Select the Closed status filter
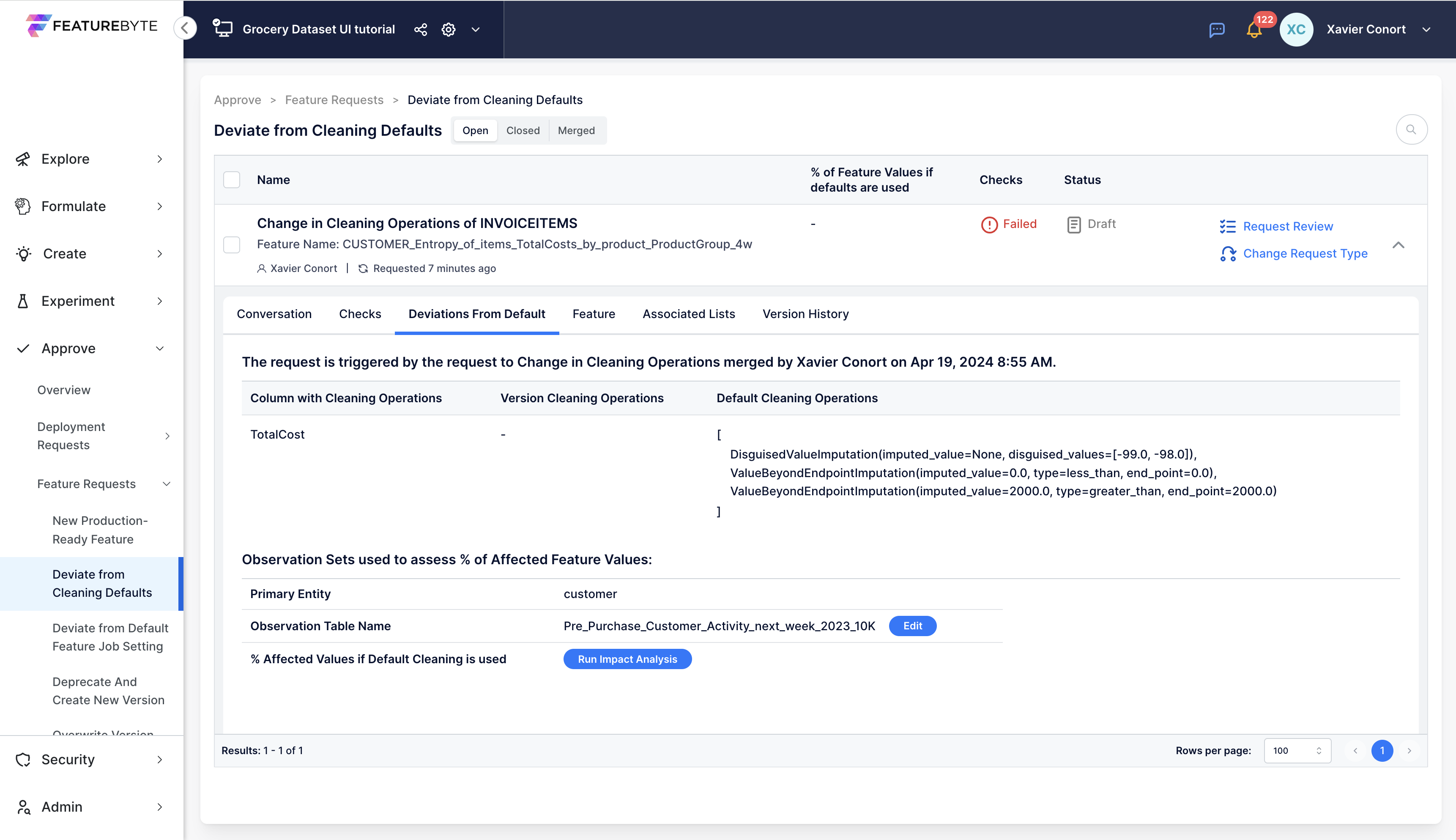Viewport: 1456px width, 840px height. coord(523,130)
